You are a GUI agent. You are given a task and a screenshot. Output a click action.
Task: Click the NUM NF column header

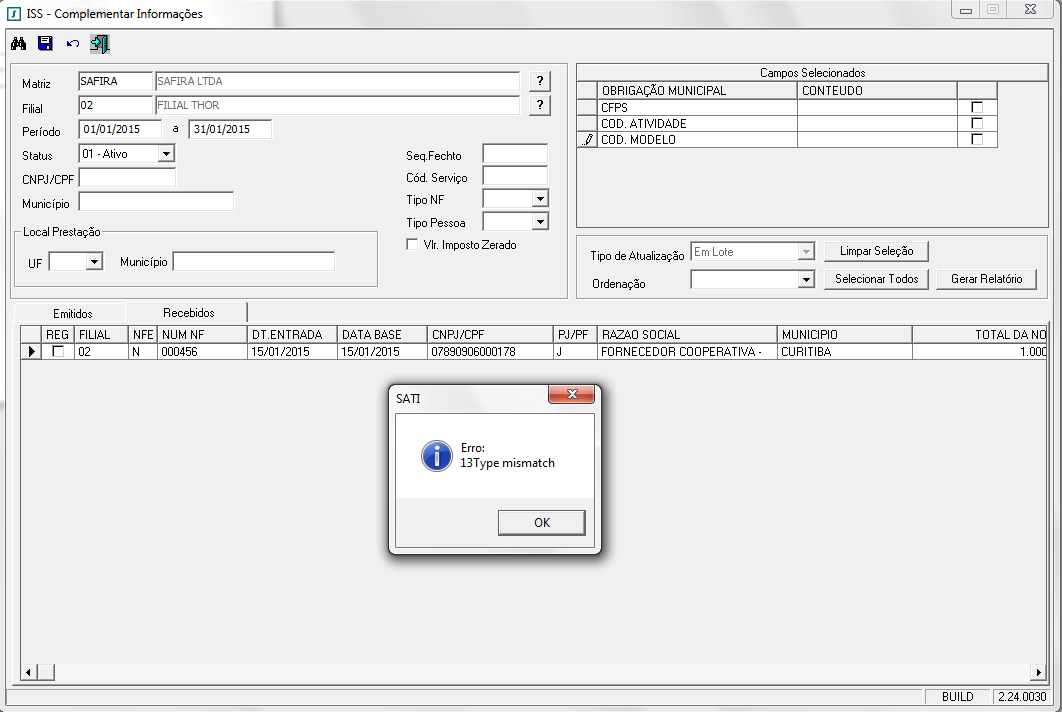tap(202, 335)
